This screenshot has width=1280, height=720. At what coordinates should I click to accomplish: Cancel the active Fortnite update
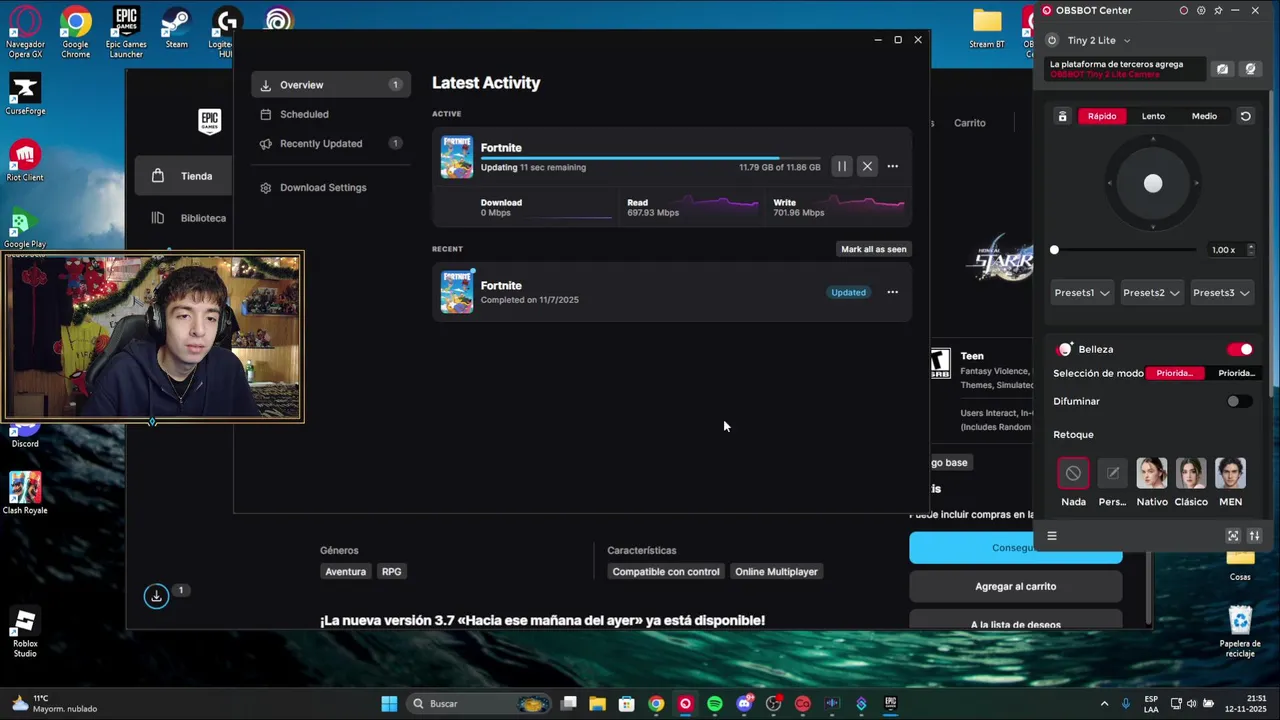[x=867, y=167]
